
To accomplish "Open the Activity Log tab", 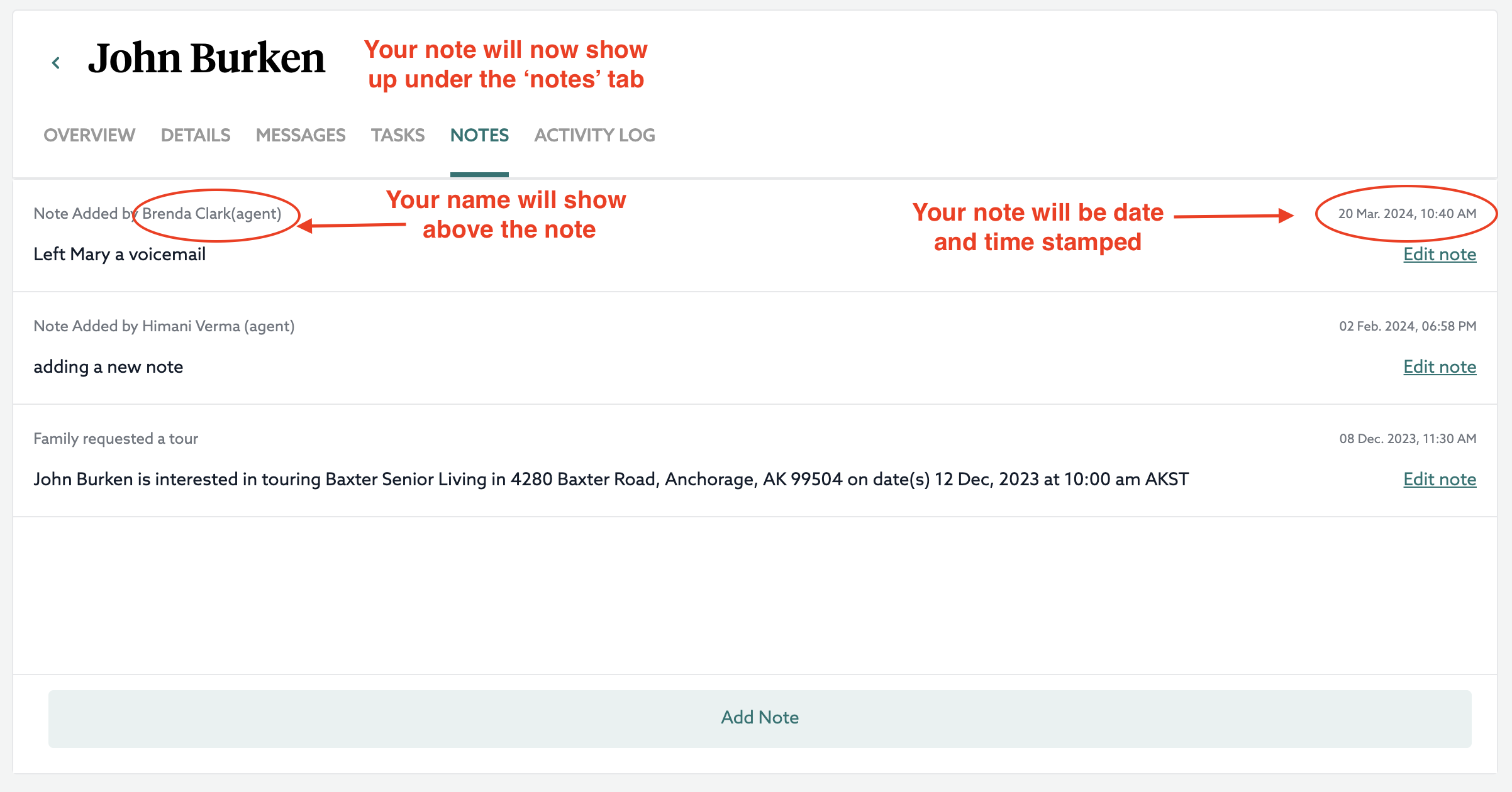I will 594,135.
